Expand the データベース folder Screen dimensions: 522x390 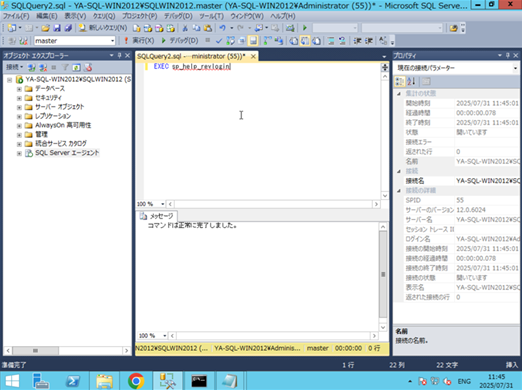tap(19, 89)
